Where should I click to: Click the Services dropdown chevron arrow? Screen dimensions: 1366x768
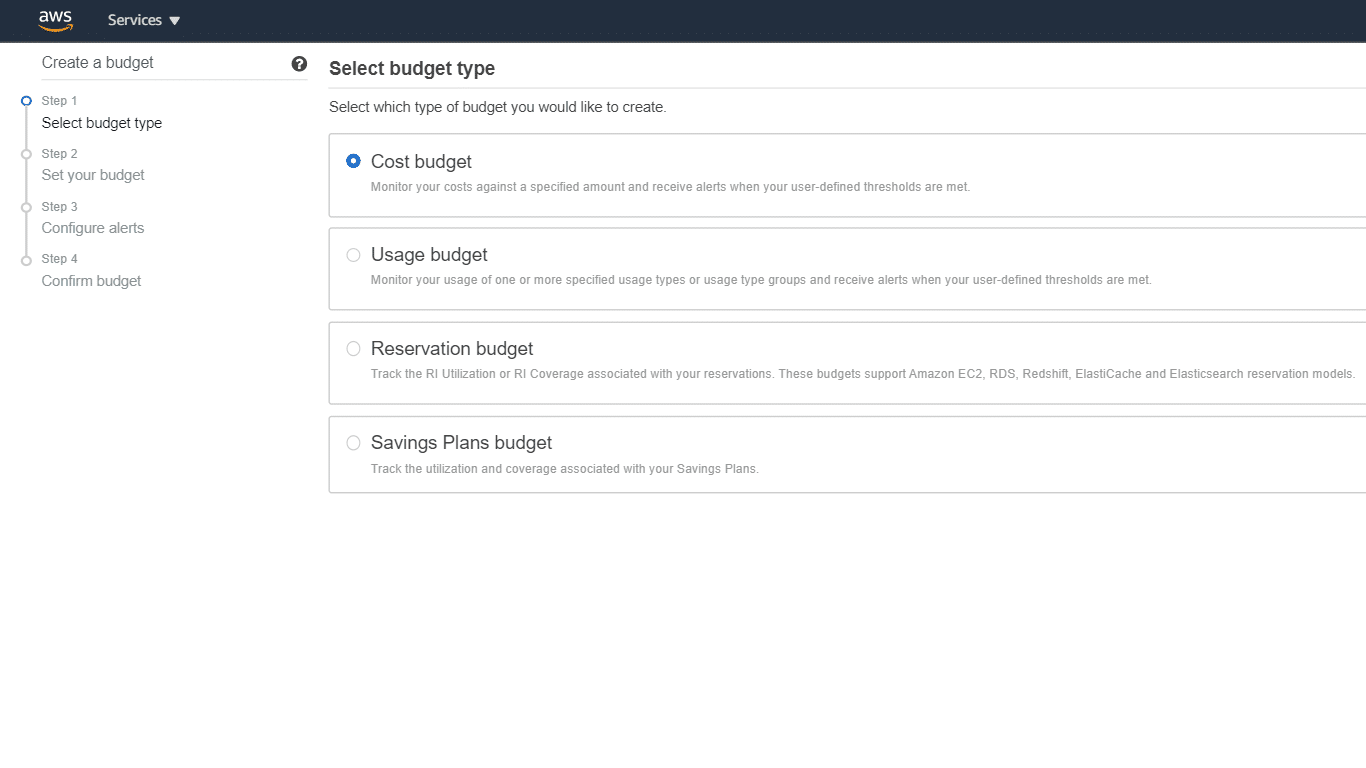click(x=173, y=20)
